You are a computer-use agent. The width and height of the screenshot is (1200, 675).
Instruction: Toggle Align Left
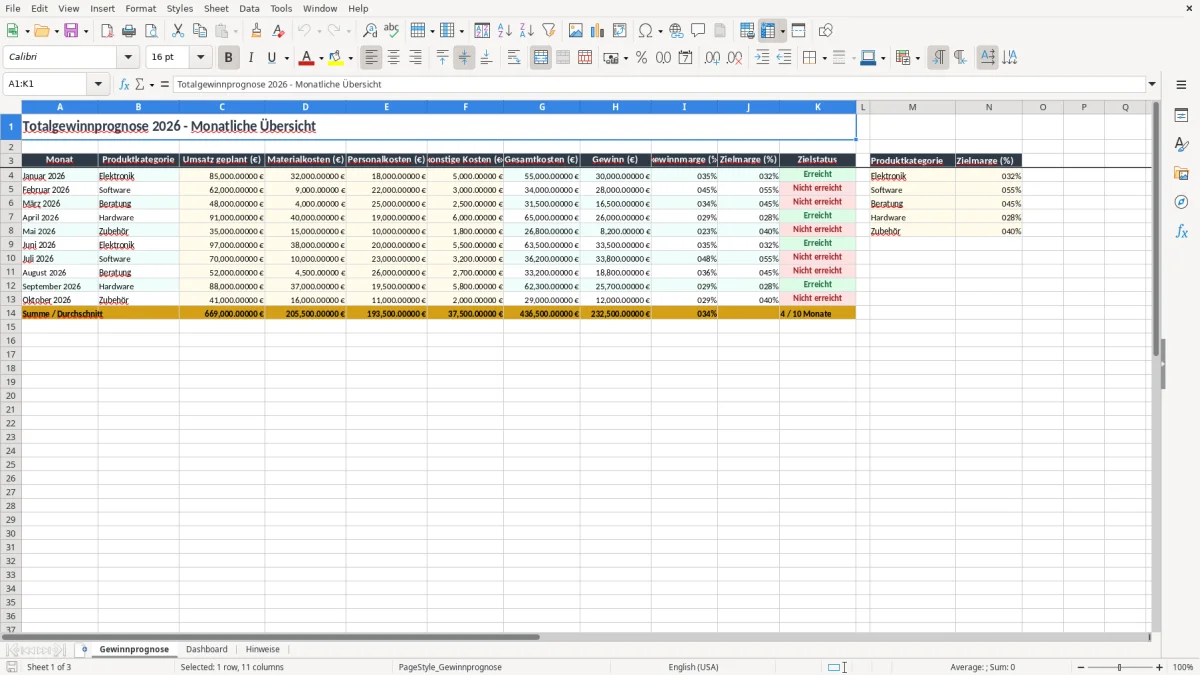(371, 58)
